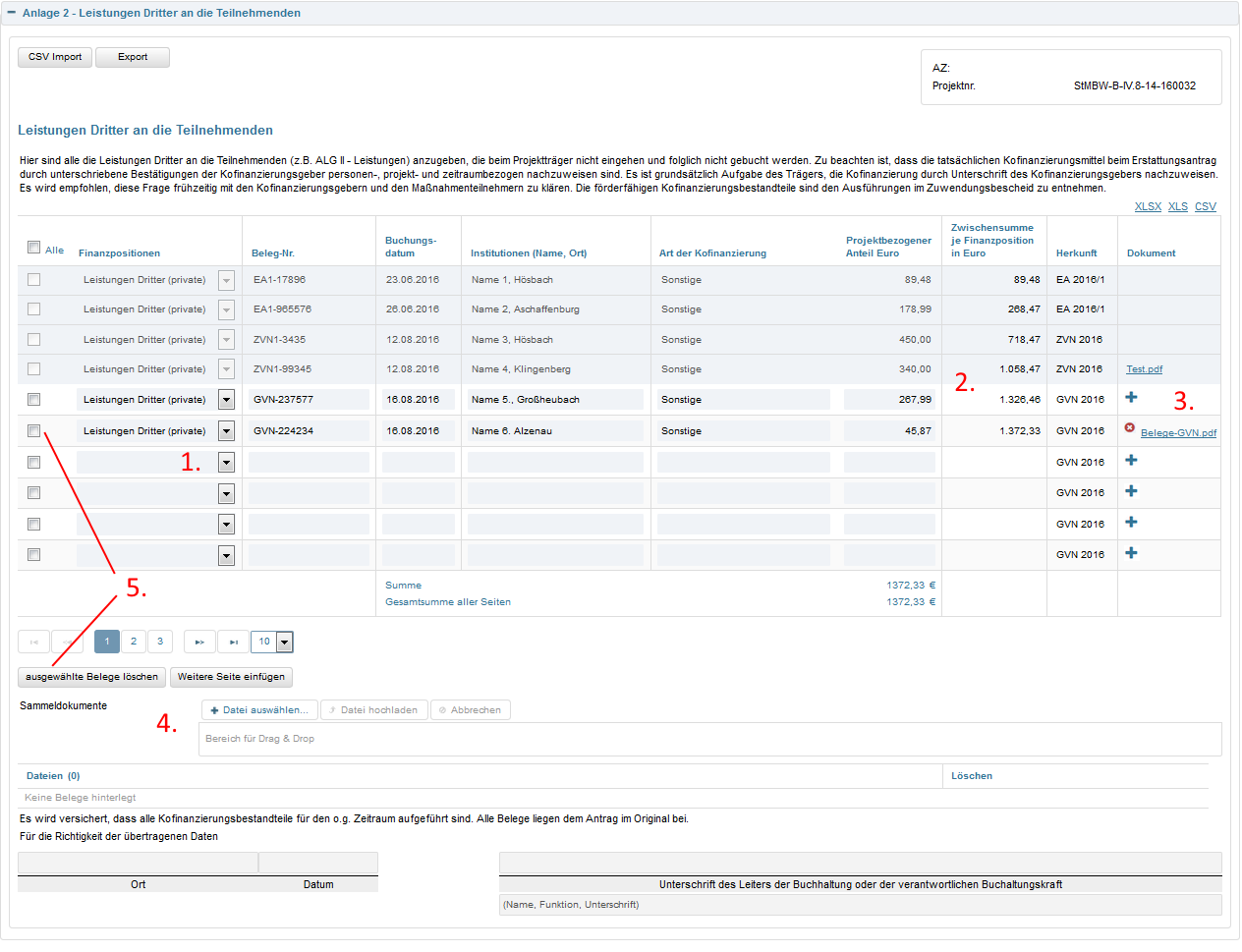
Task: Add a document in the first empty row
Action: tap(1131, 461)
